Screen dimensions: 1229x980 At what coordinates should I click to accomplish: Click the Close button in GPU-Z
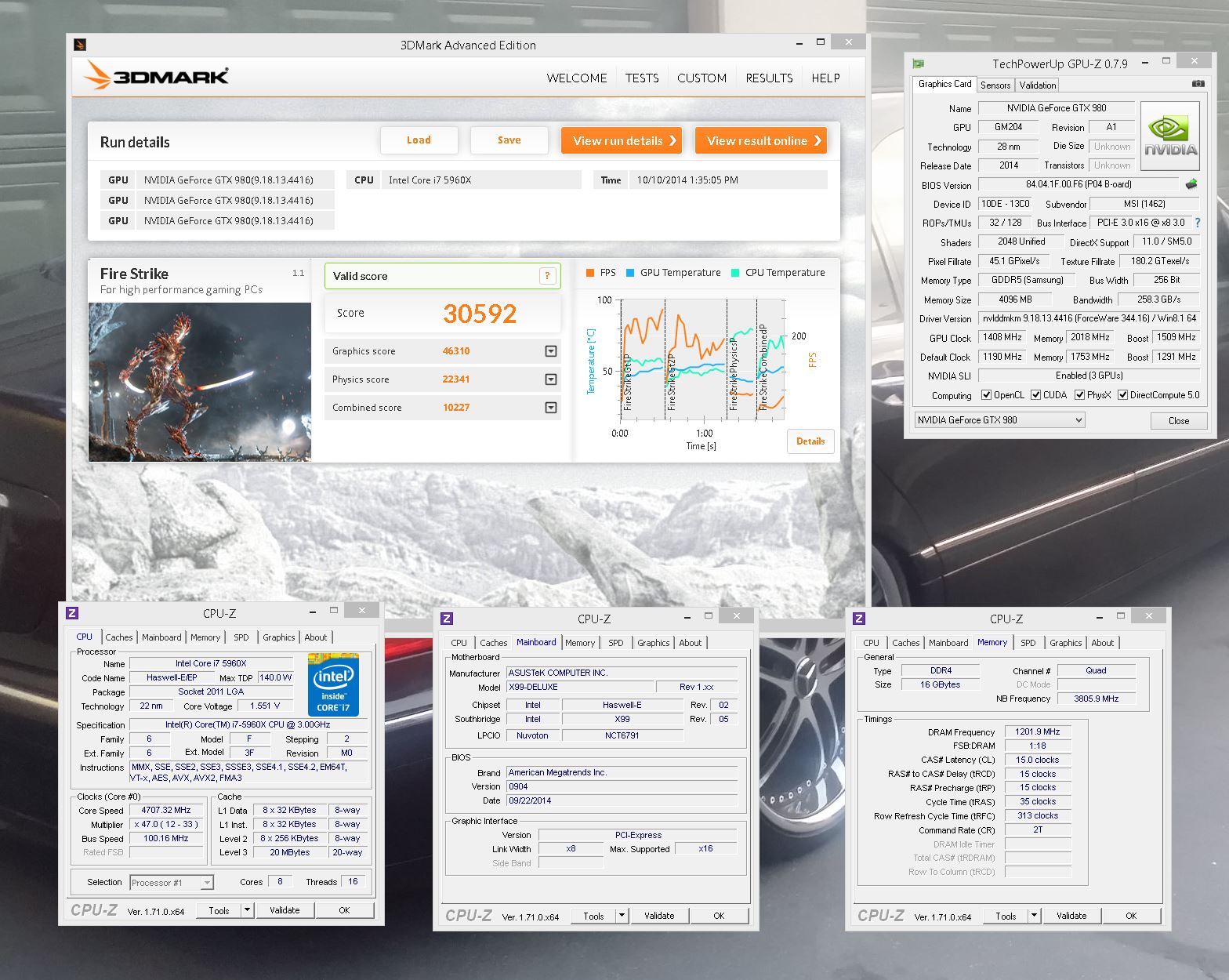(1178, 421)
